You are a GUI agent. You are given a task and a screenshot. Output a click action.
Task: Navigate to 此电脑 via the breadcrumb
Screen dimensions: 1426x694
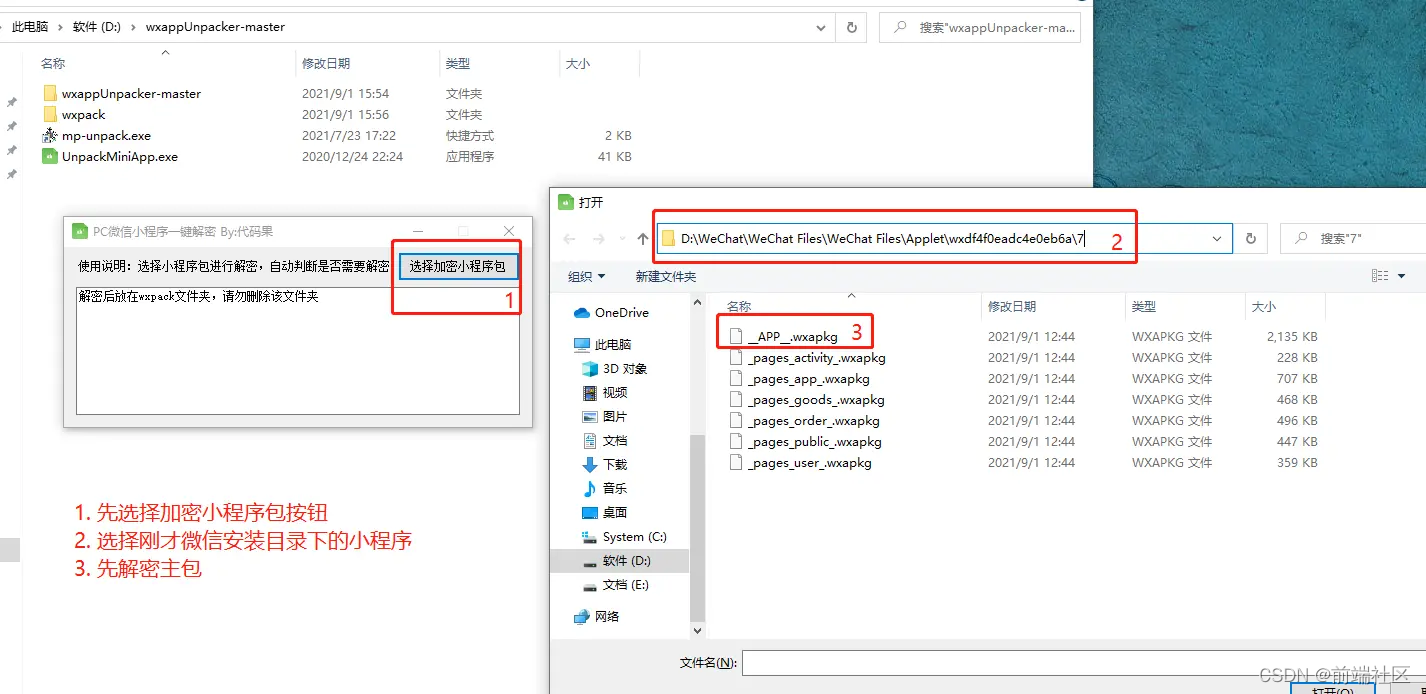coord(30,27)
